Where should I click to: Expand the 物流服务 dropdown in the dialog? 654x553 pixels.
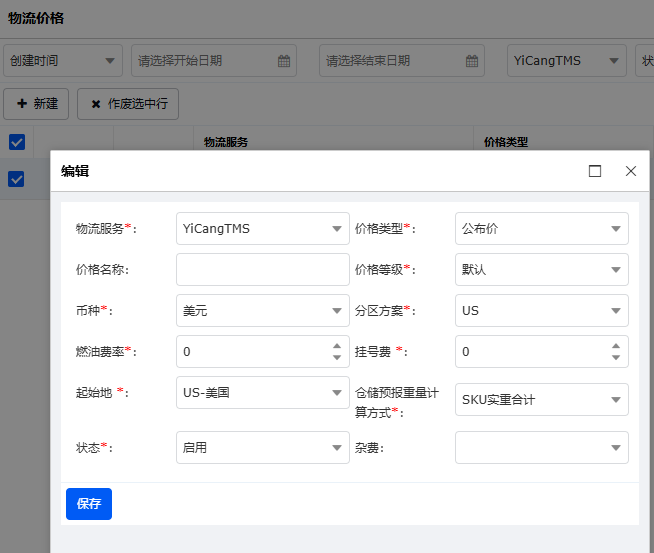click(337, 229)
